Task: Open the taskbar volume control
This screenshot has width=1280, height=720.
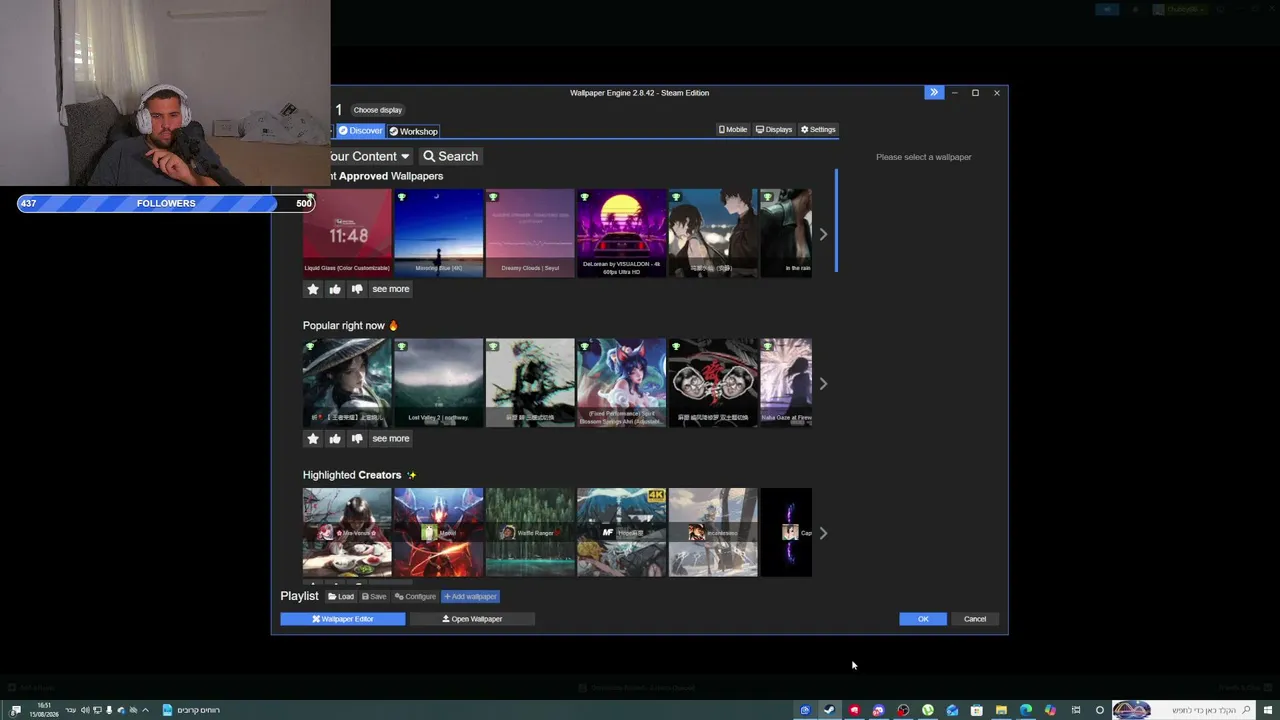Action: click(x=85, y=710)
